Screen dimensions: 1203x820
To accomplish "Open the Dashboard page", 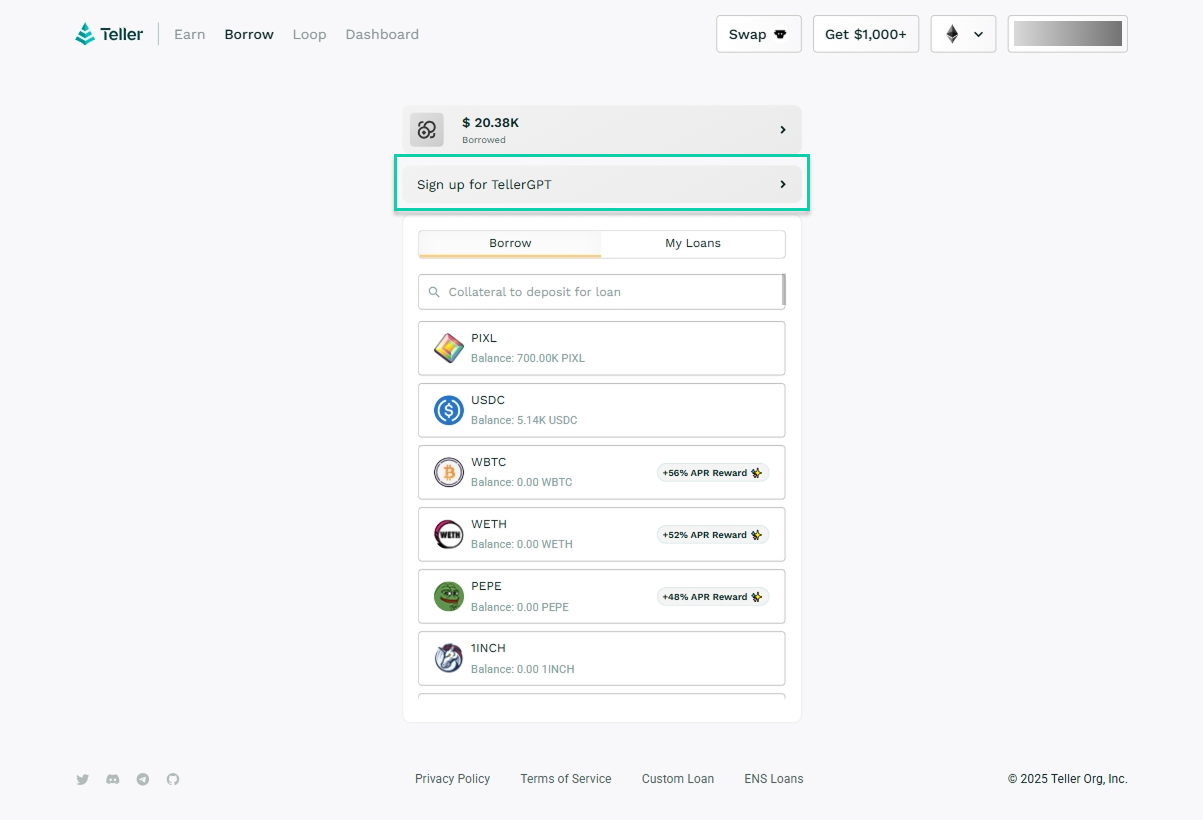I will (x=382, y=34).
